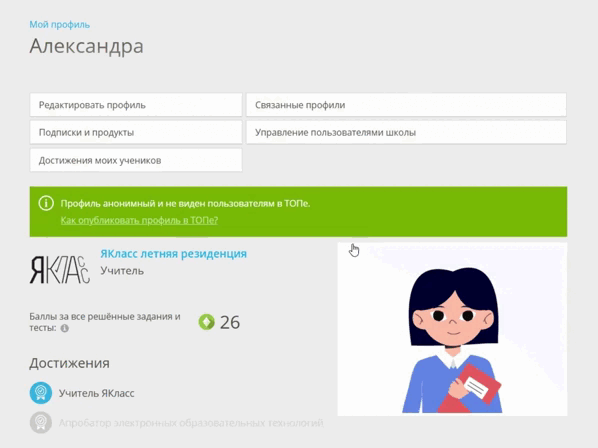The height and width of the screenshot is (448, 598).
Task: Click label Баллы за все решённые задания
Action: tap(105, 322)
